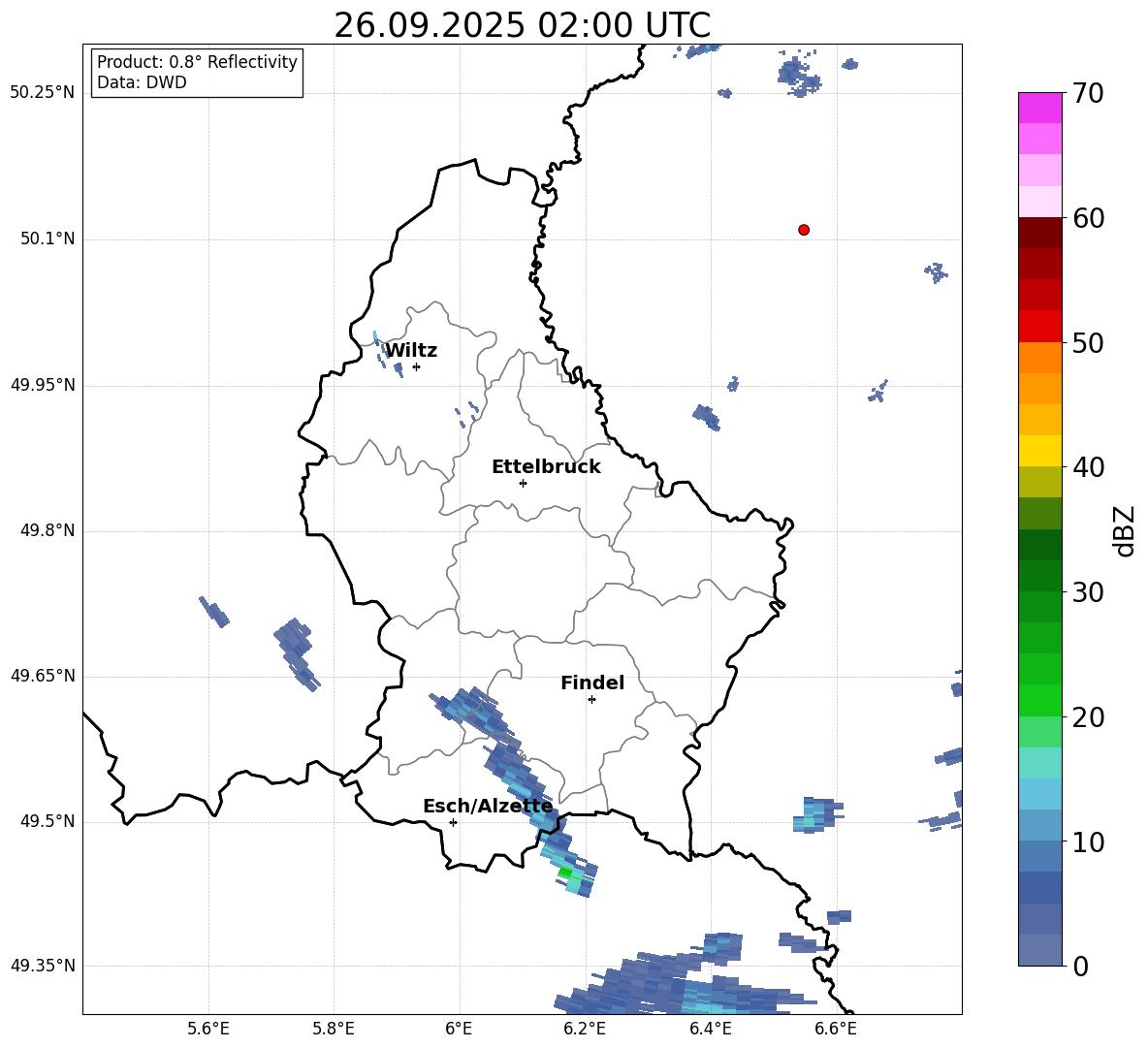Click the 40 tick on the colorbar
Screen dimensions: 1148x1048
1088,467
